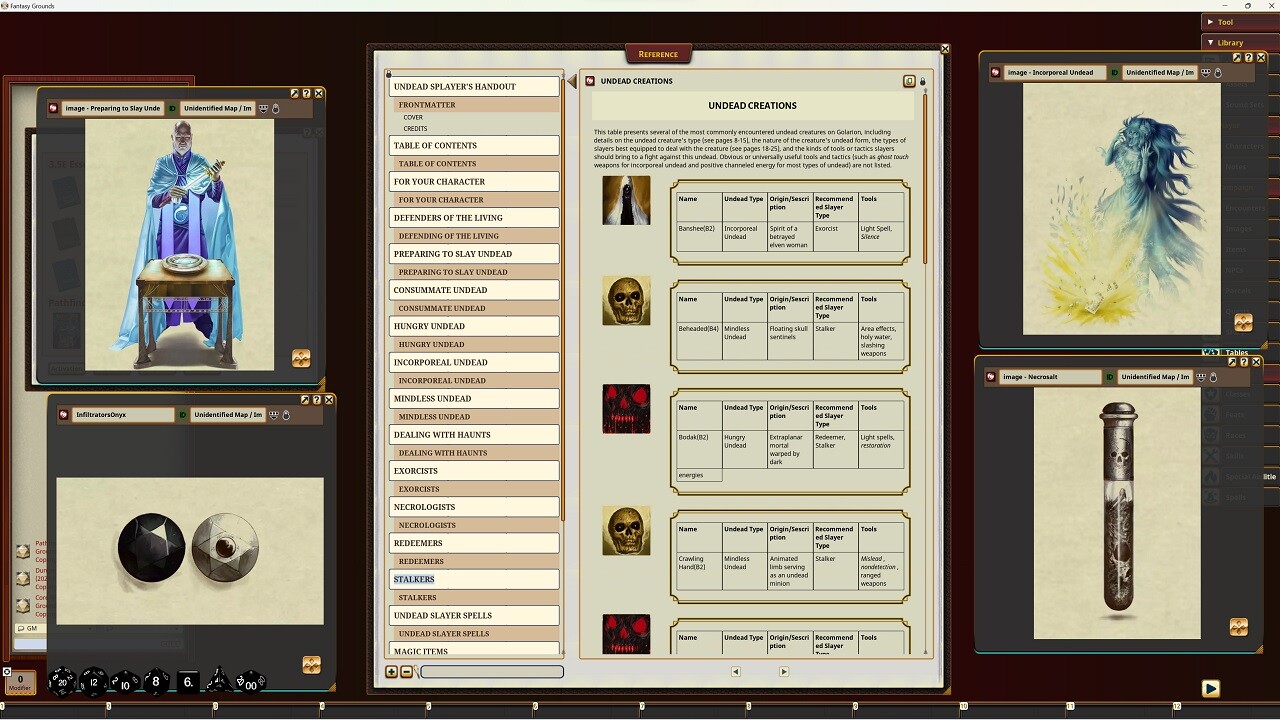1280x720 pixels.
Task: Select the Reference tab at the top
Action: tap(657, 53)
